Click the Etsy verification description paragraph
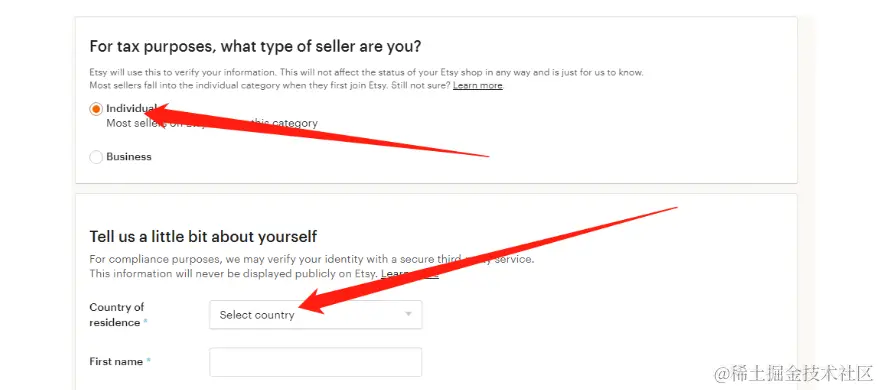880x390 pixels. pyautogui.click(x=366, y=79)
